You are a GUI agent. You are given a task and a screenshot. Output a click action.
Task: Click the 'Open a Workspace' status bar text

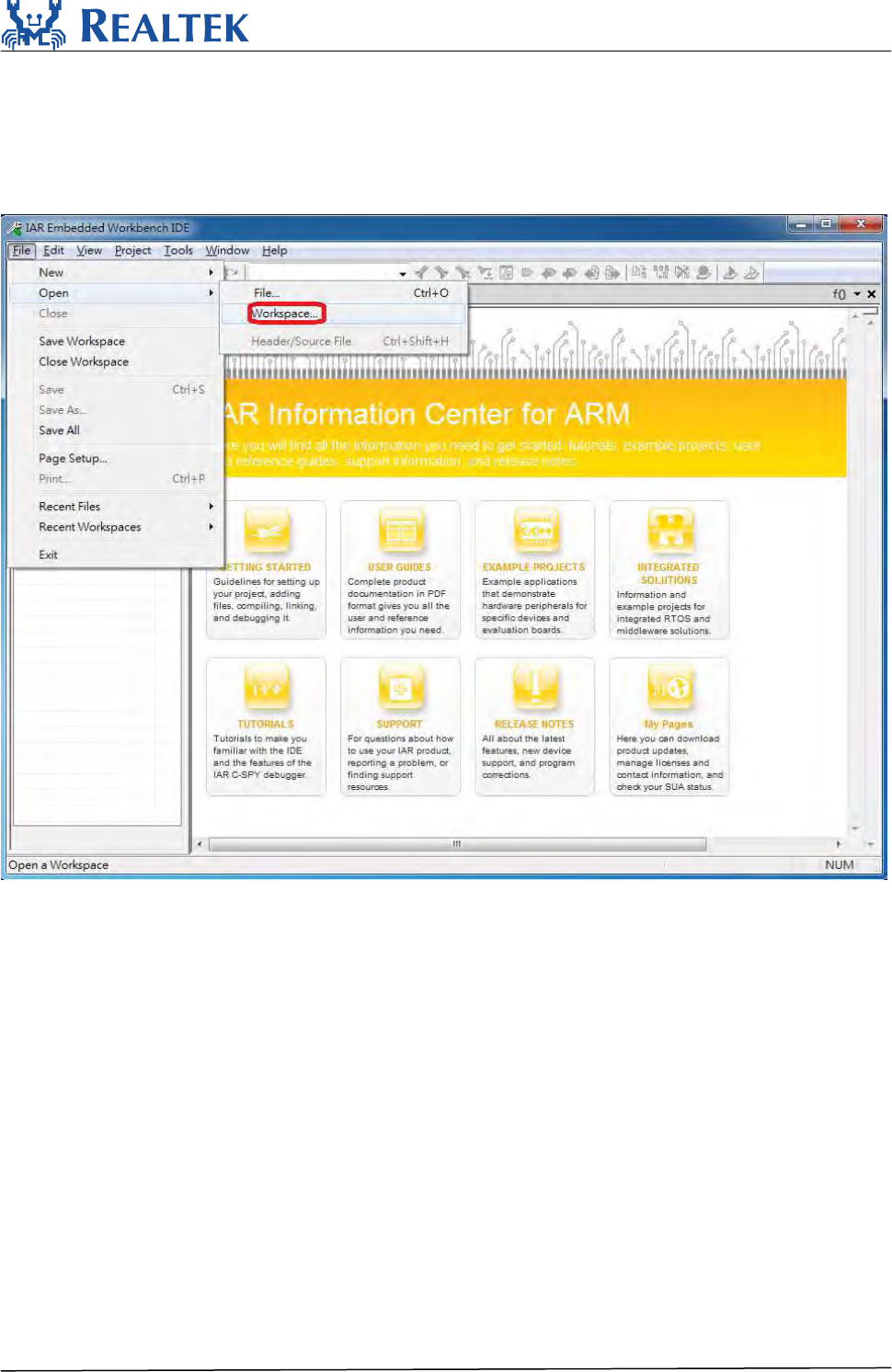tap(58, 864)
